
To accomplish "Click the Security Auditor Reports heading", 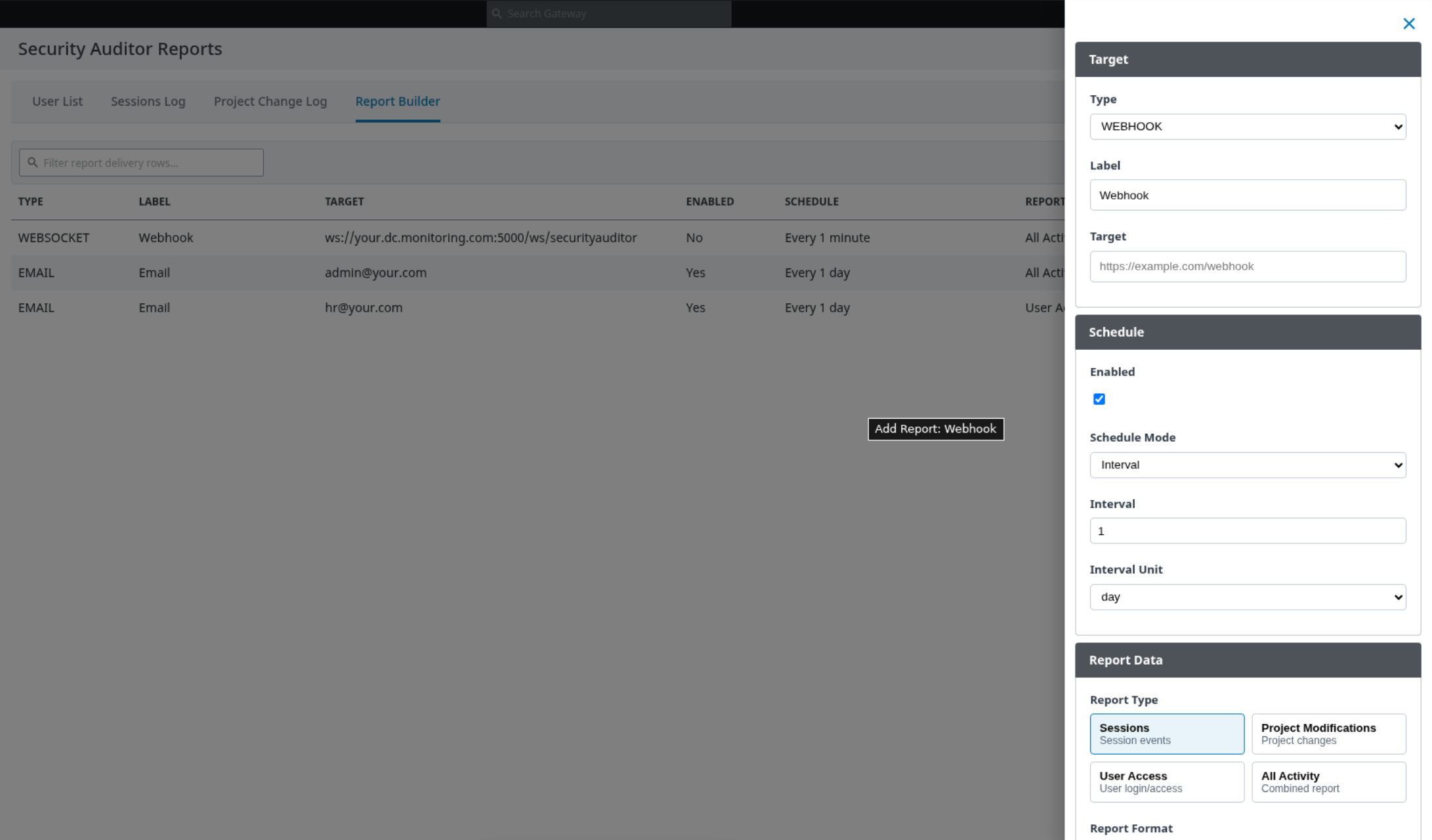I will point(120,49).
